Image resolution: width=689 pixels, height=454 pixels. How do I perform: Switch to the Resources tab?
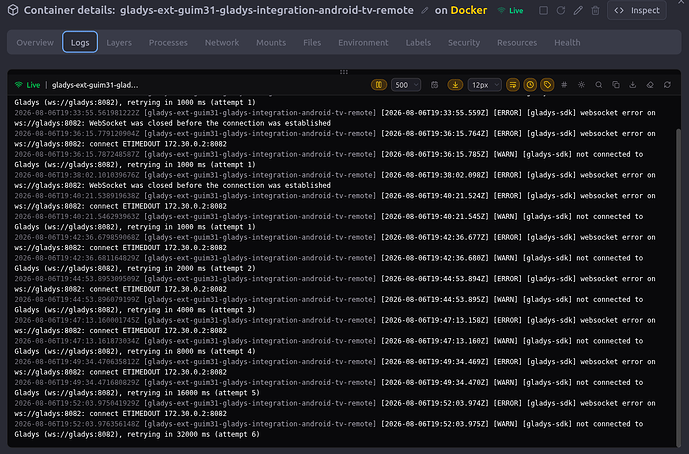tap(517, 43)
